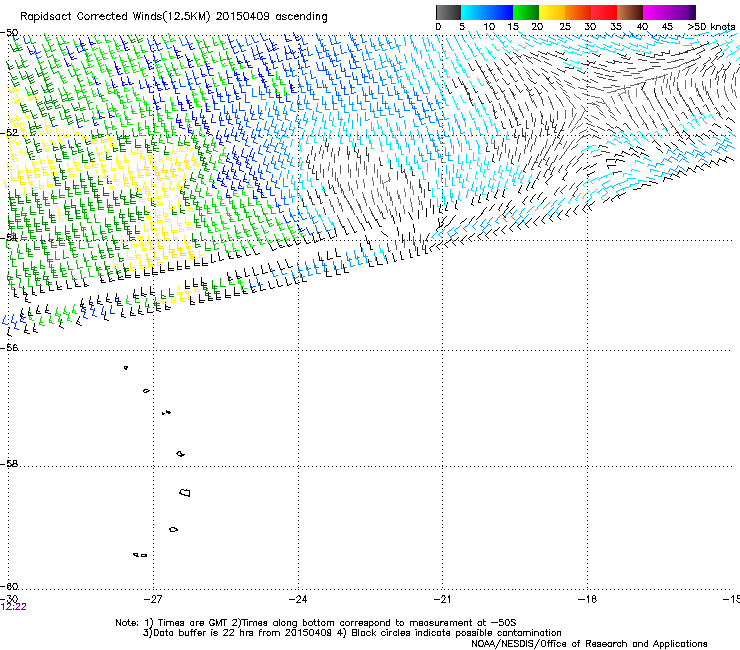Click the red 30-35 knots legend swatch
This screenshot has width=740, height=650.
click(x=604, y=12)
